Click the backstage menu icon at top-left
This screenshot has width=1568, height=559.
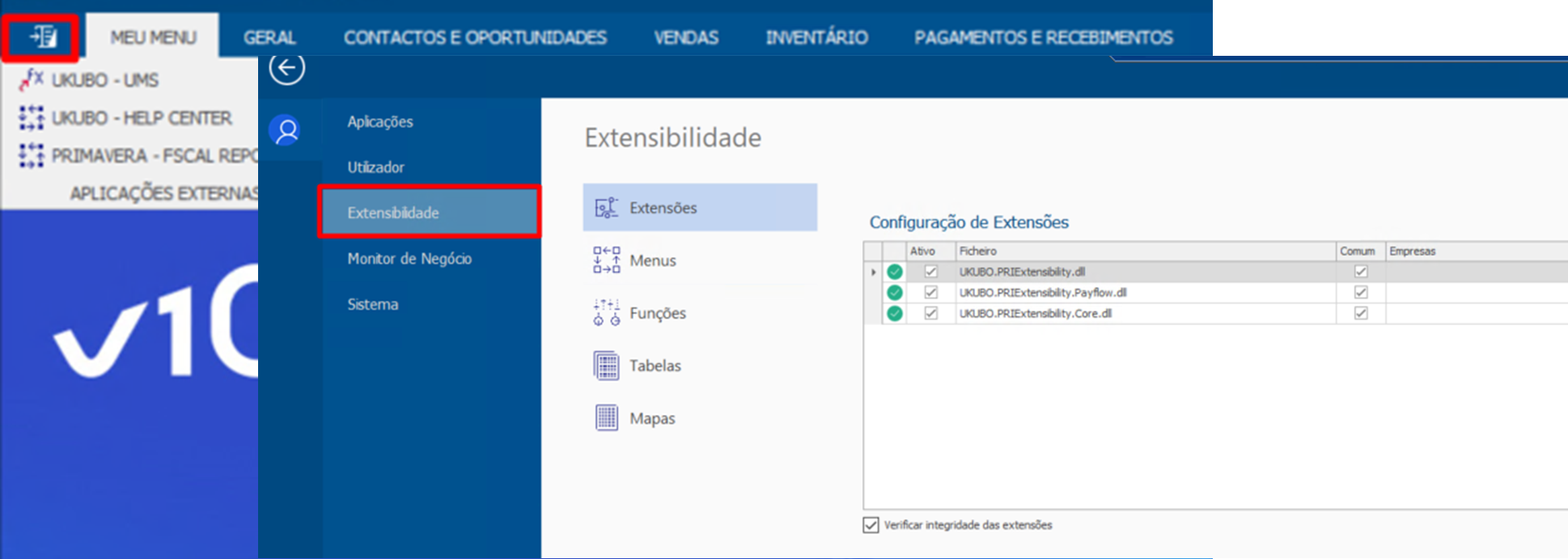pyautogui.click(x=41, y=37)
